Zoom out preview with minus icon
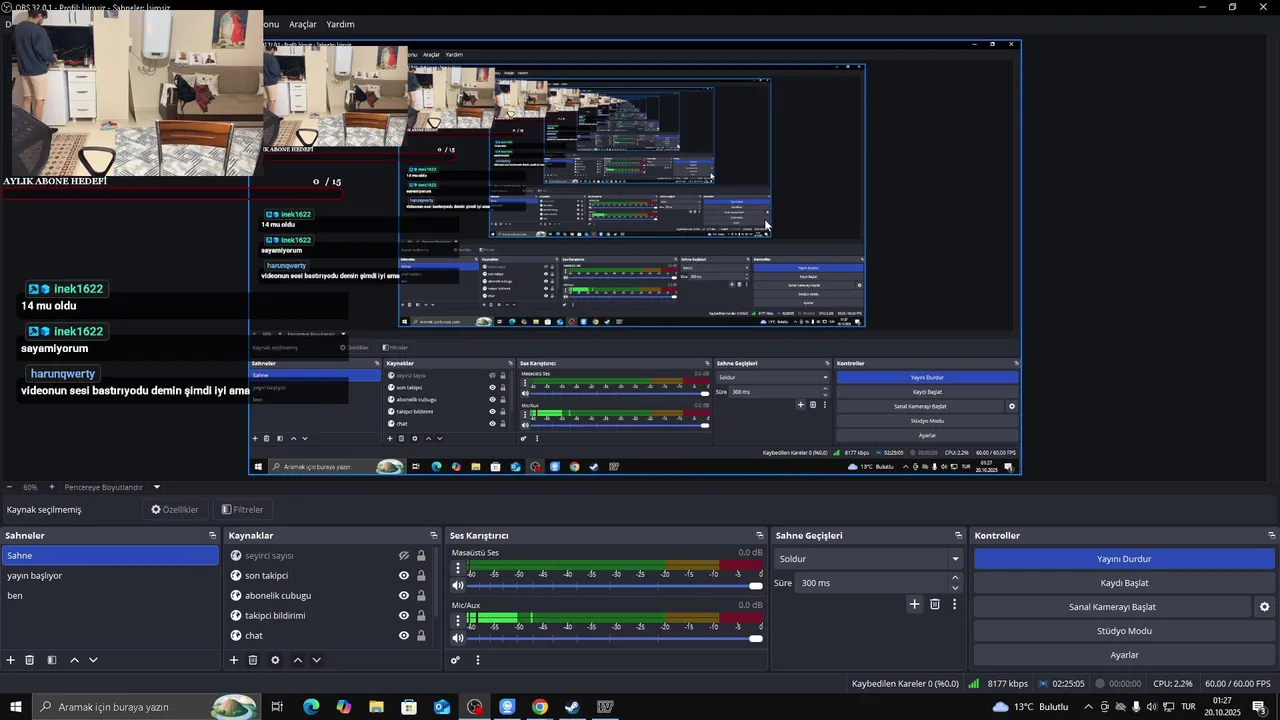 point(8,487)
